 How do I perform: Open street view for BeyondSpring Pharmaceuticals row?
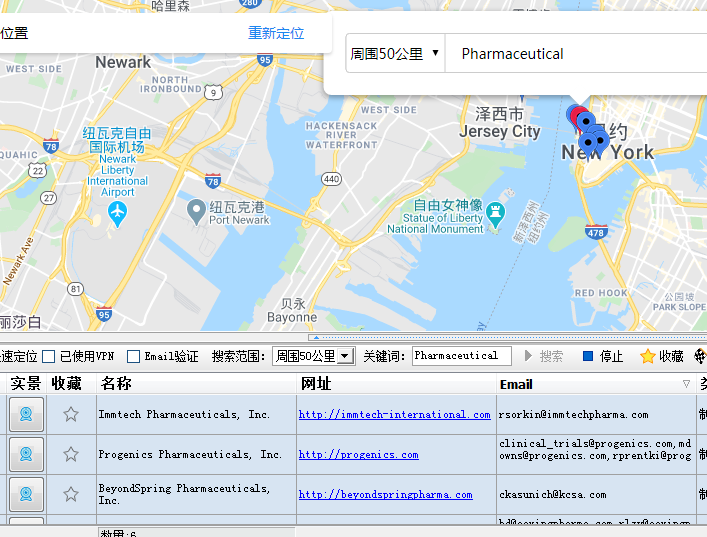[26, 494]
